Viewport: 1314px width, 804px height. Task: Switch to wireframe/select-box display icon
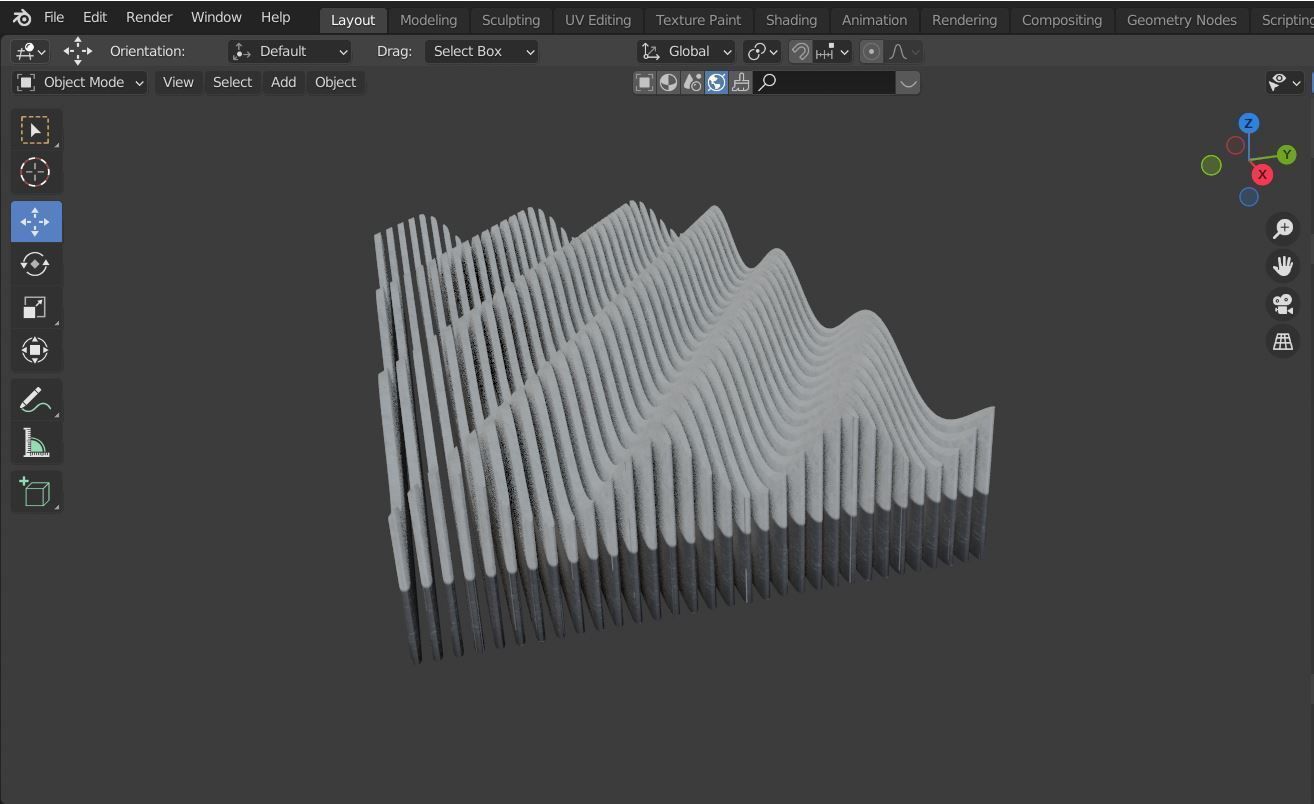[x=645, y=82]
